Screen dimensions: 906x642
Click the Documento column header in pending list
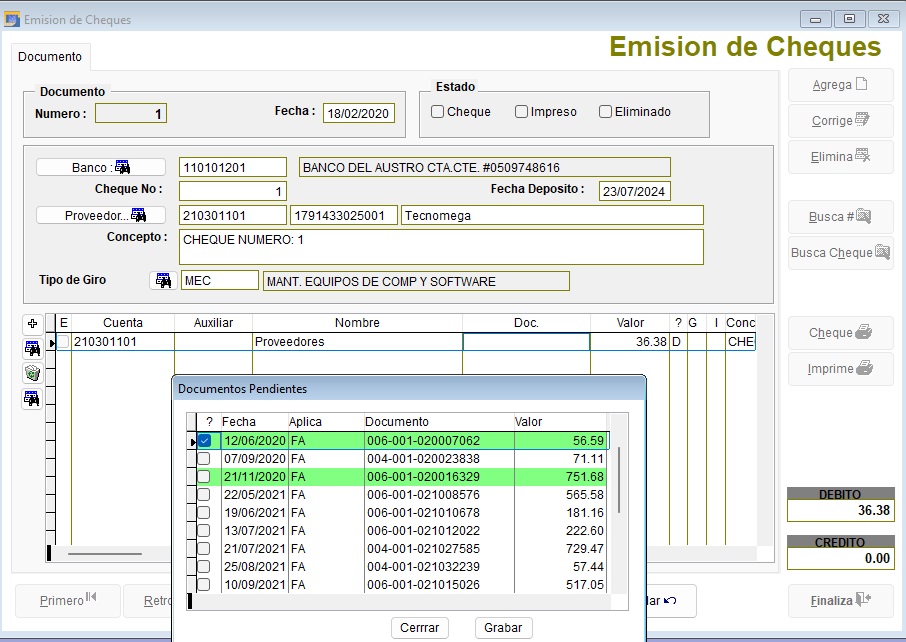439,422
